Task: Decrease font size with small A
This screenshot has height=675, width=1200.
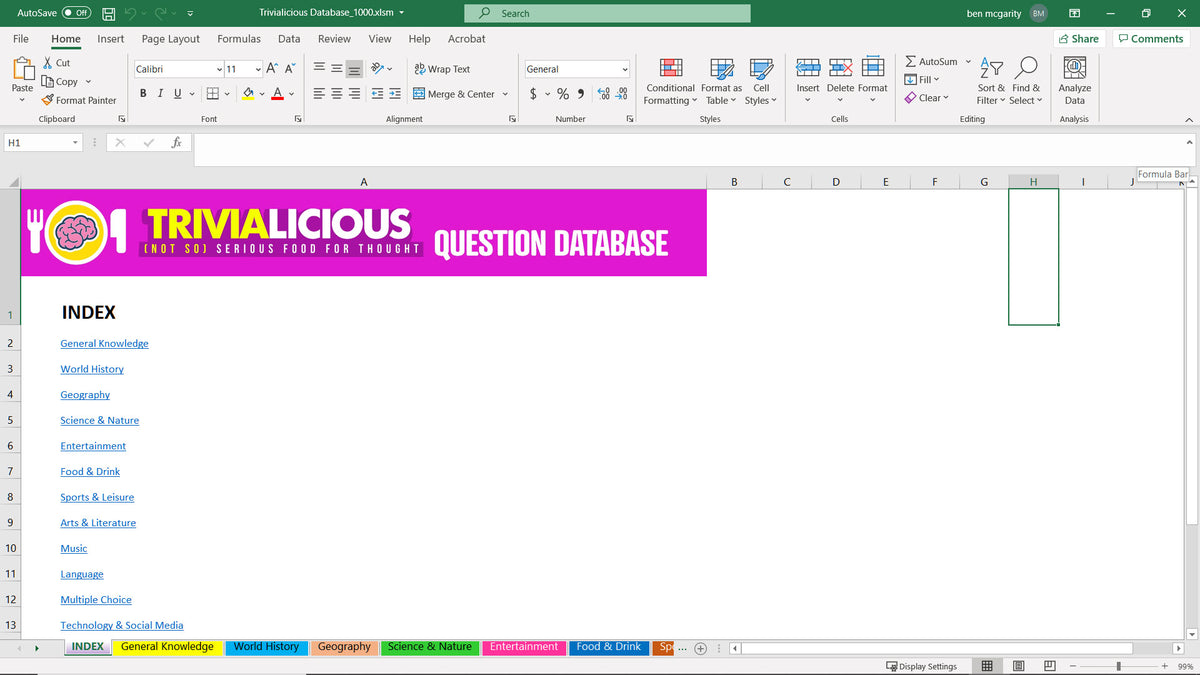Action: (x=290, y=68)
